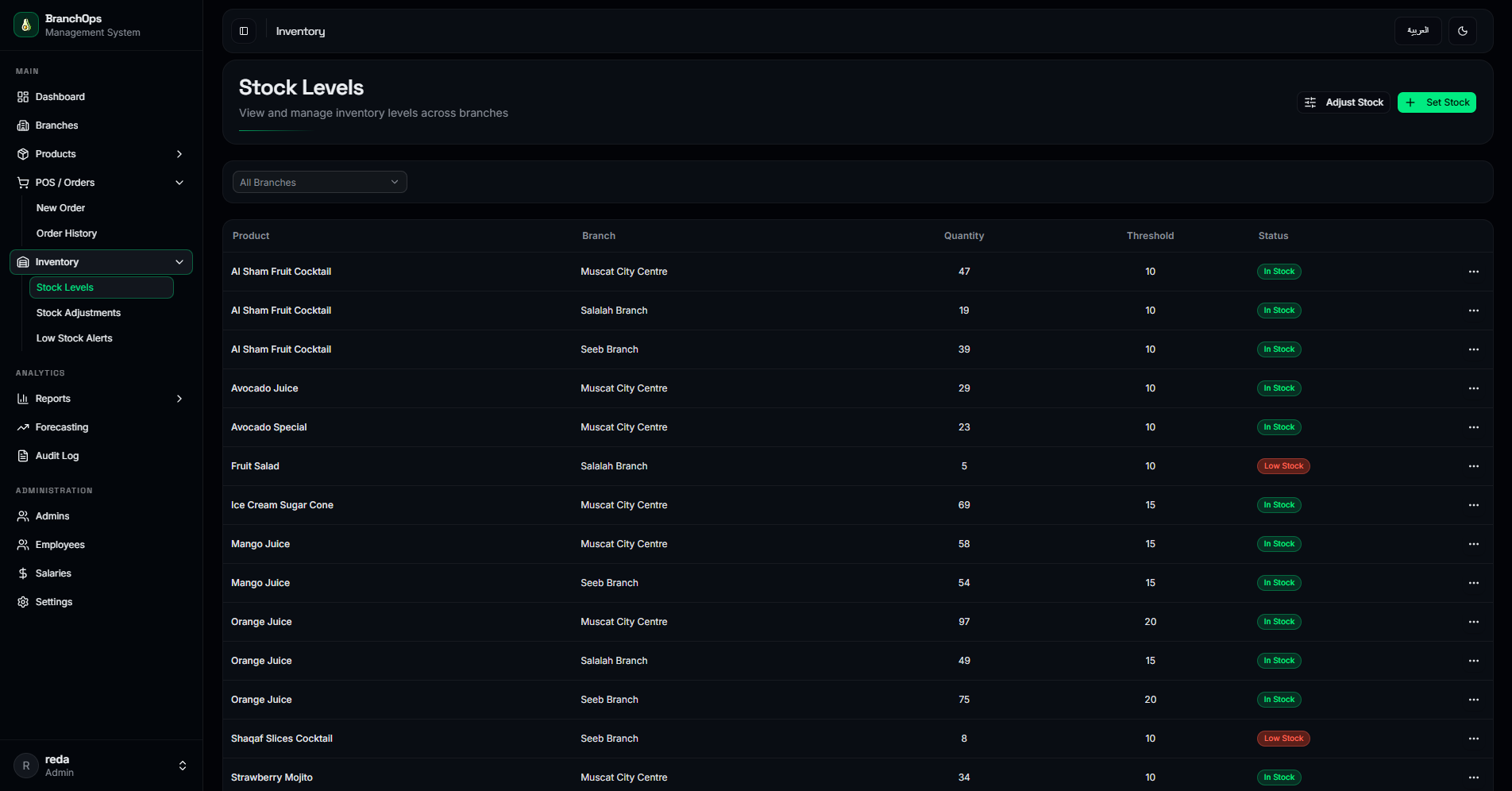This screenshot has width=1512, height=791.
Task: Open the Dashboard label in sidebar
Action: pyautogui.click(x=60, y=97)
